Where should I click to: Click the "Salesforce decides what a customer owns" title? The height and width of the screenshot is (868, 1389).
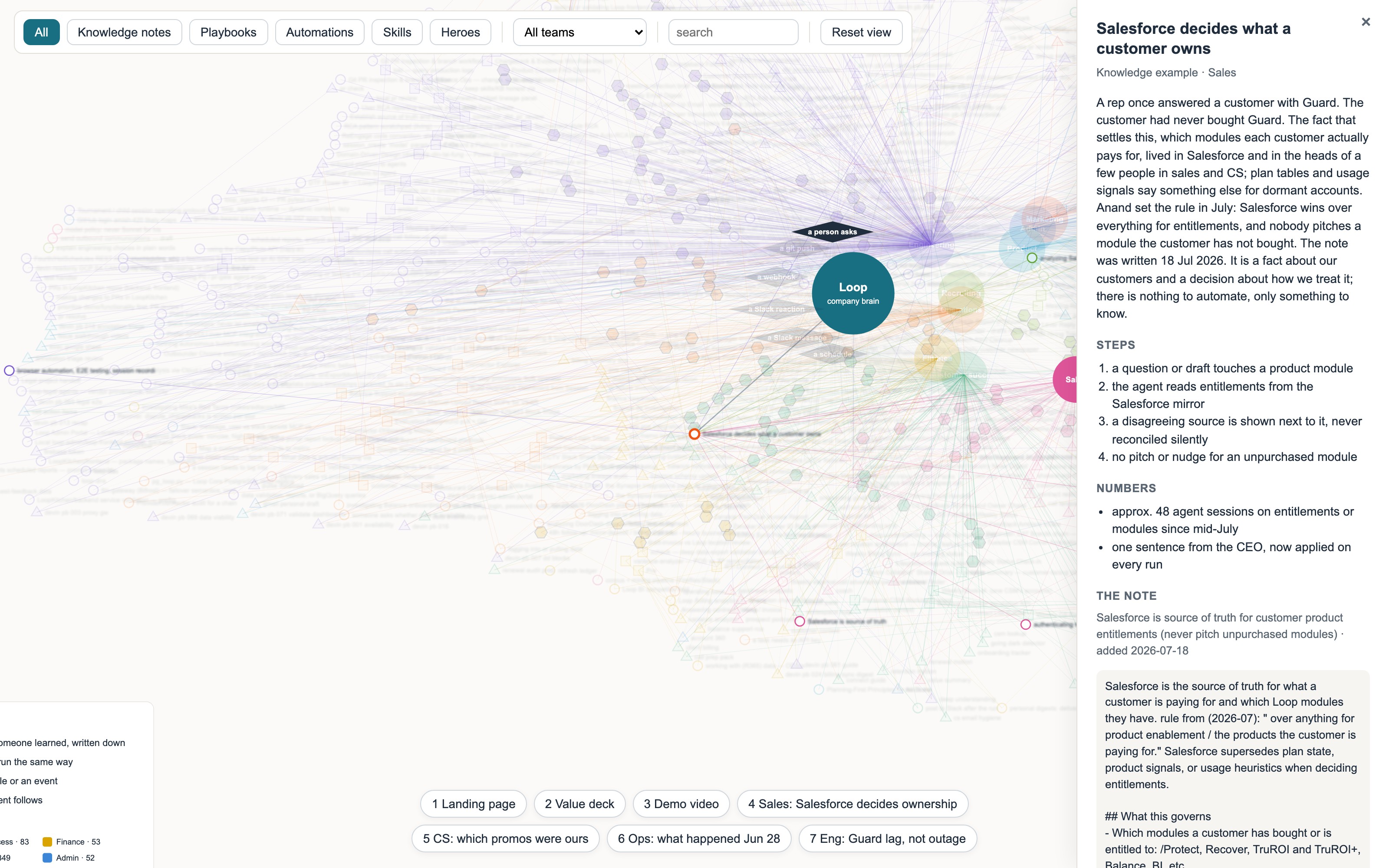click(x=1193, y=39)
